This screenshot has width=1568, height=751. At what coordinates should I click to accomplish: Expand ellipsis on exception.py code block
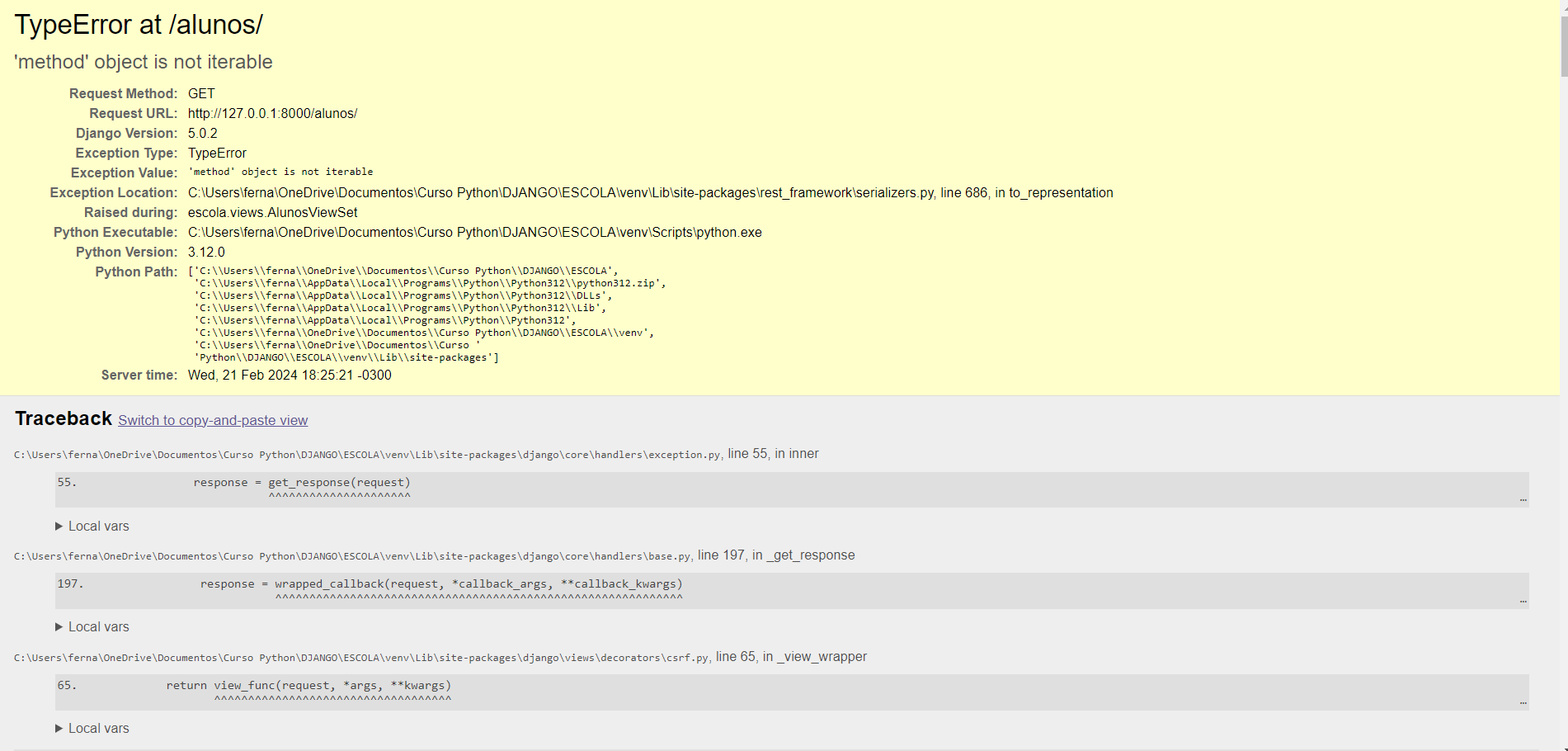point(1523,500)
